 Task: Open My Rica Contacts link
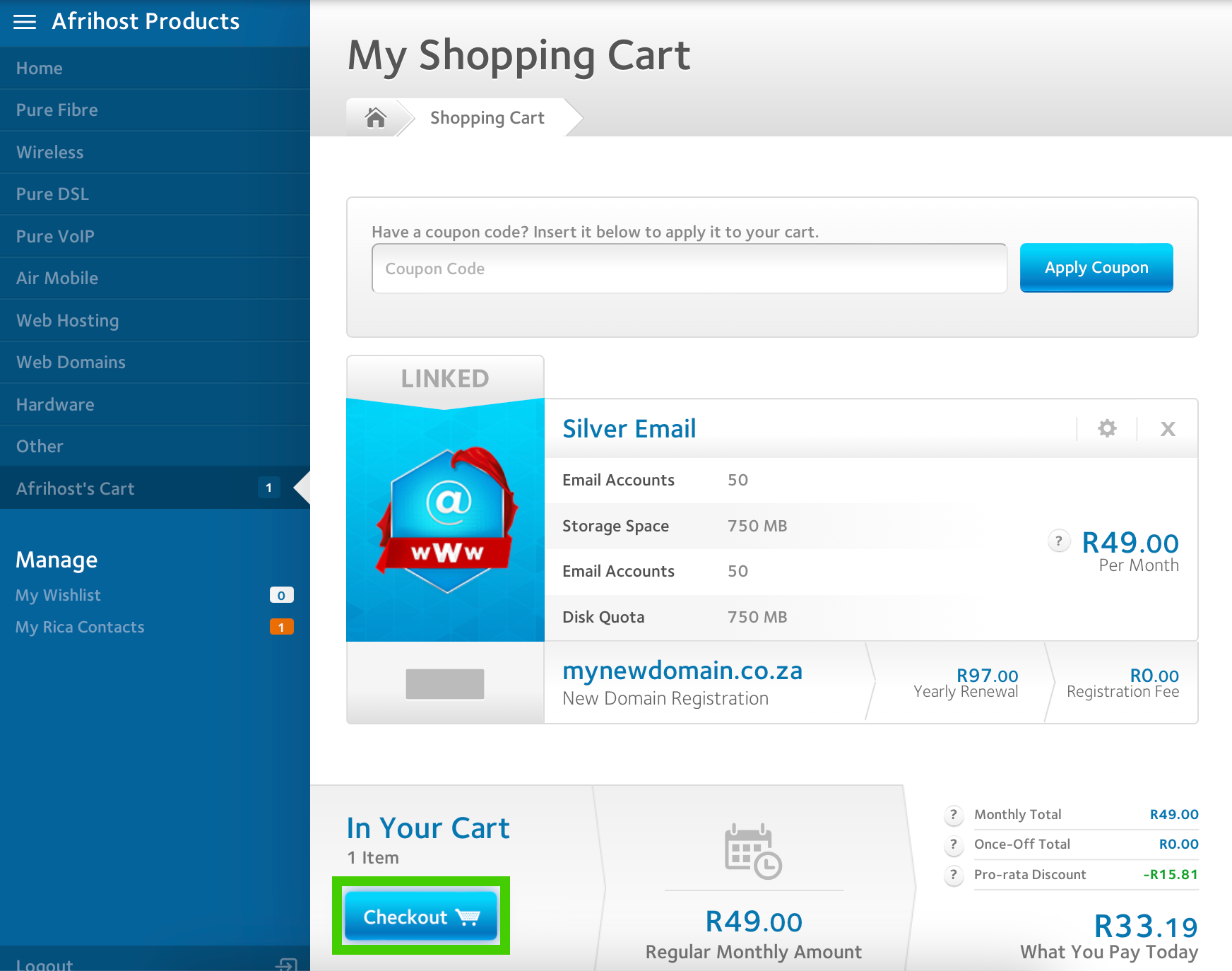(80, 627)
